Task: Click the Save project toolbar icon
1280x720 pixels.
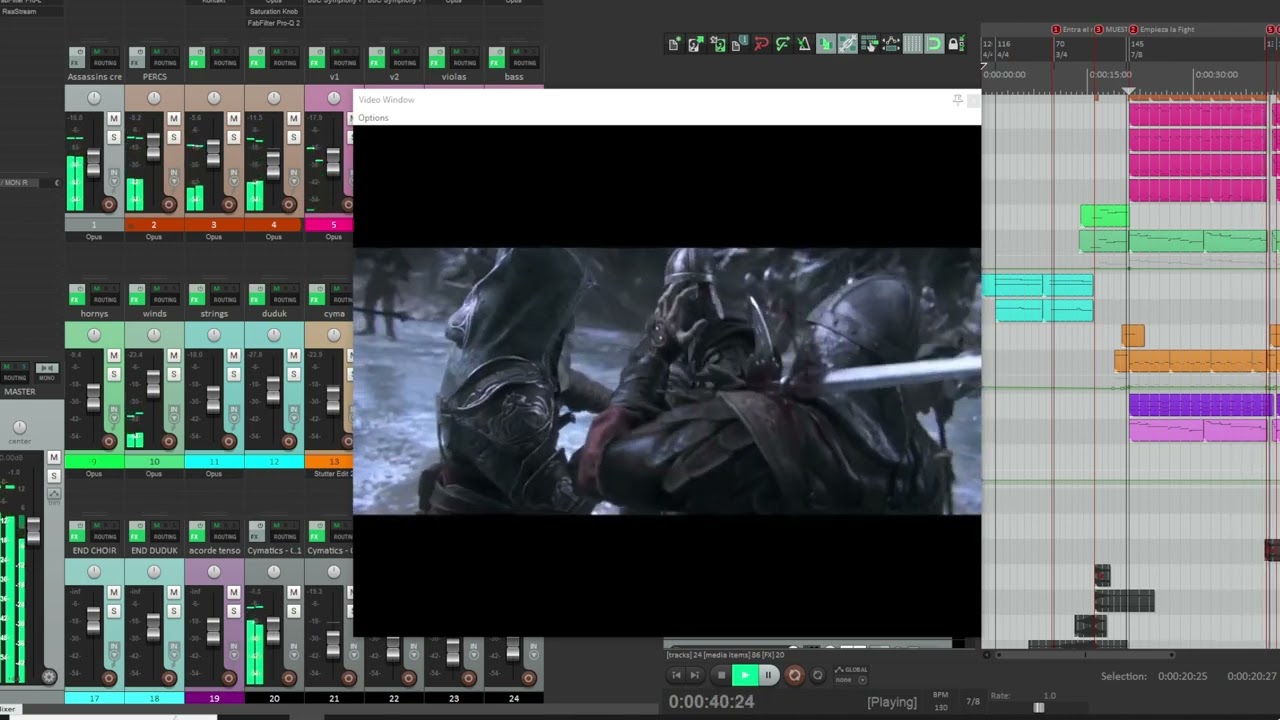Action: coord(717,44)
